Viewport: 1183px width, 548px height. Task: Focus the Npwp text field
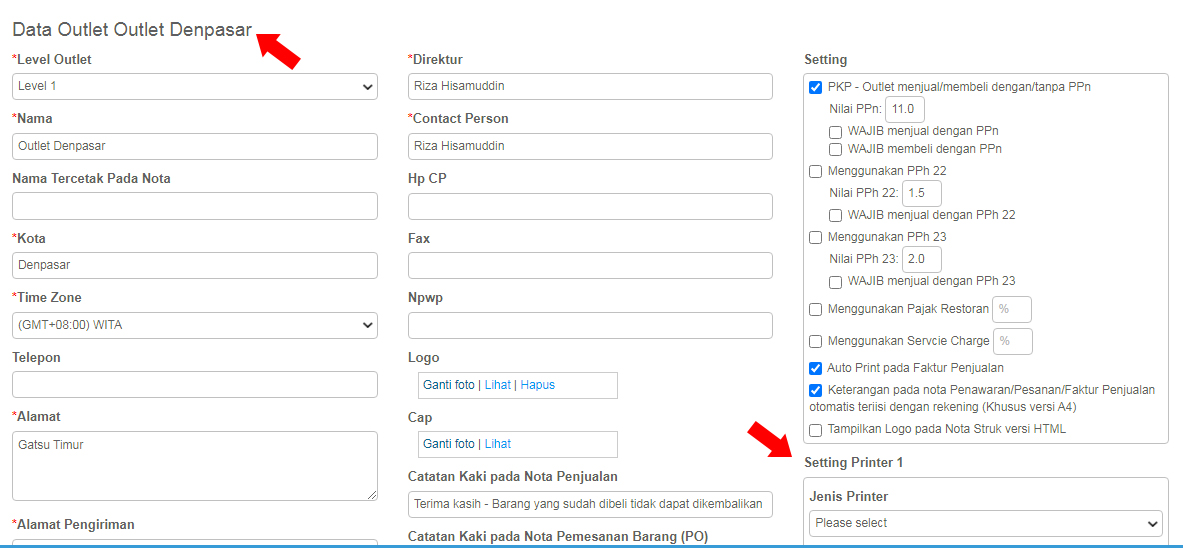(590, 325)
